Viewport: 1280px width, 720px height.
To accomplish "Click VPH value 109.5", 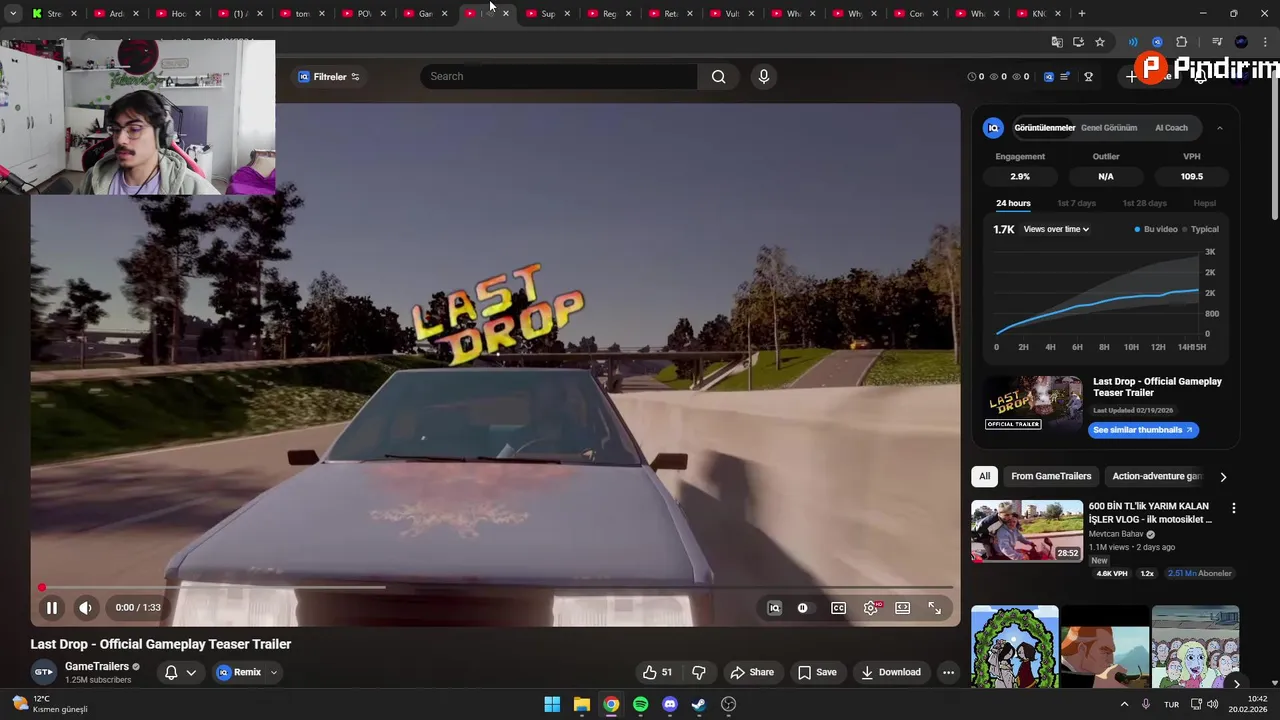I will (1191, 176).
